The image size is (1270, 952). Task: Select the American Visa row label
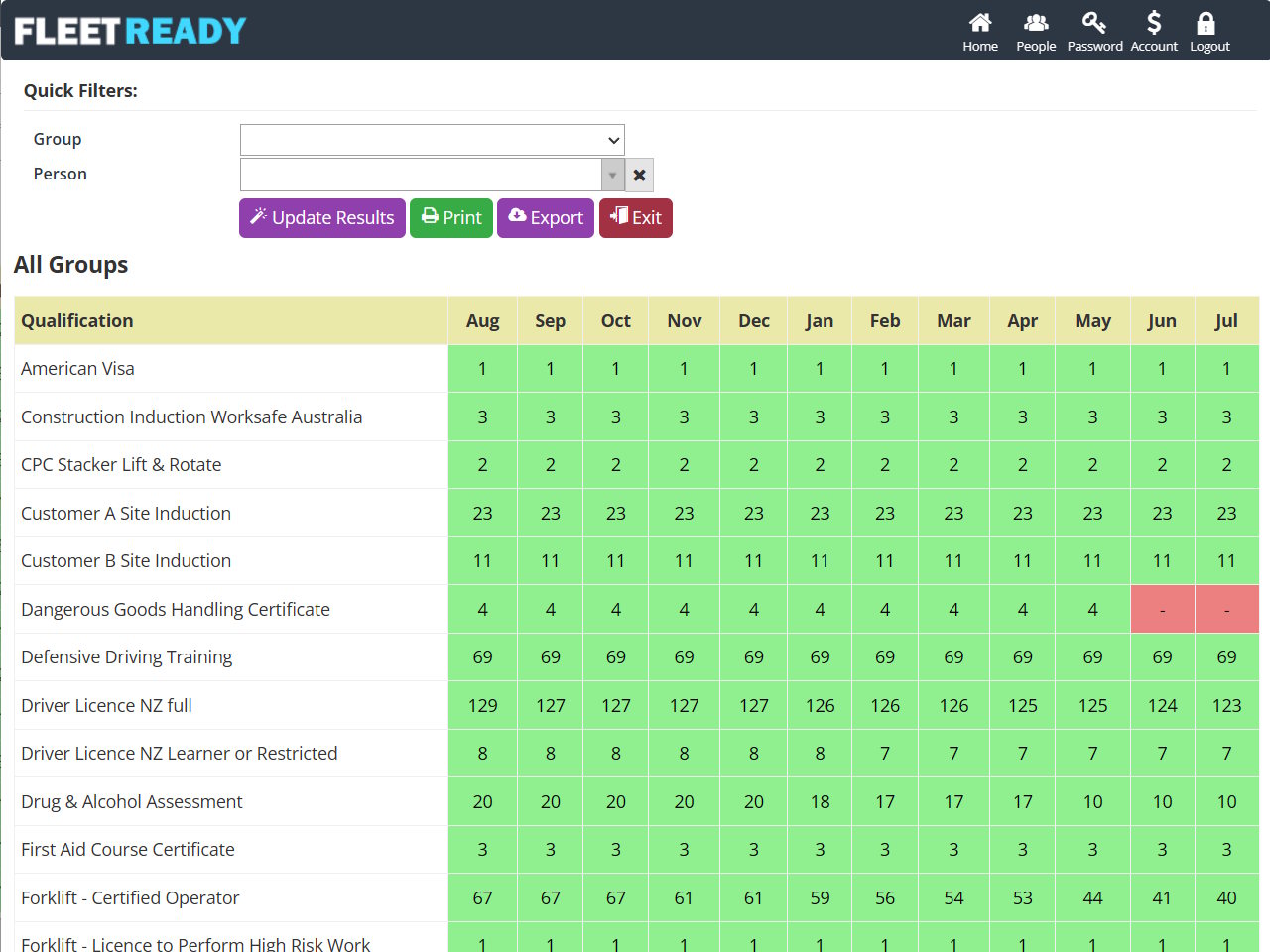[x=77, y=369]
